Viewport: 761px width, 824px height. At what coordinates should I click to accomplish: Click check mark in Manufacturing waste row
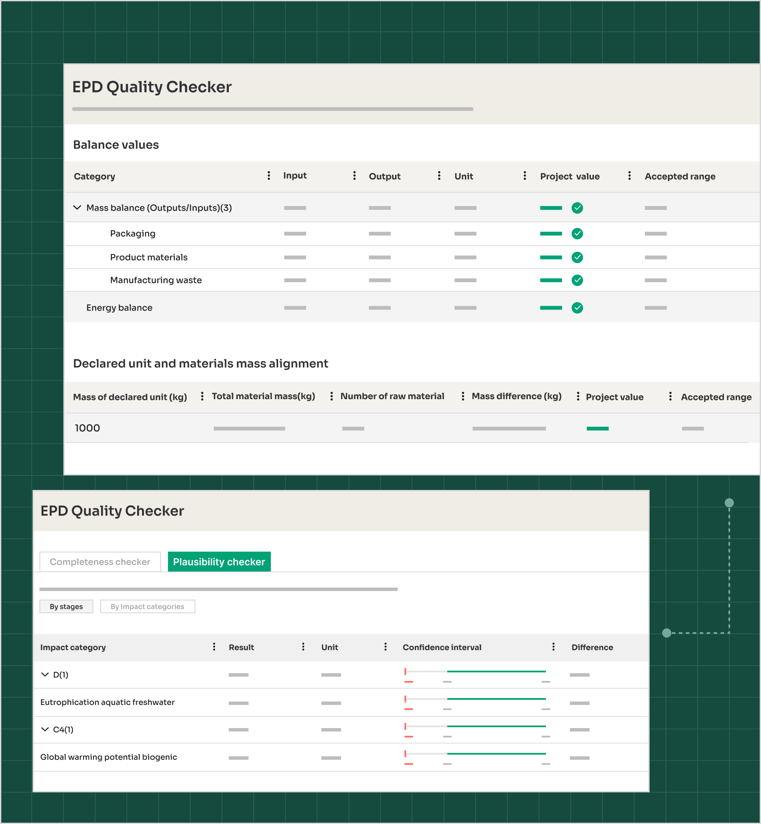(577, 281)
